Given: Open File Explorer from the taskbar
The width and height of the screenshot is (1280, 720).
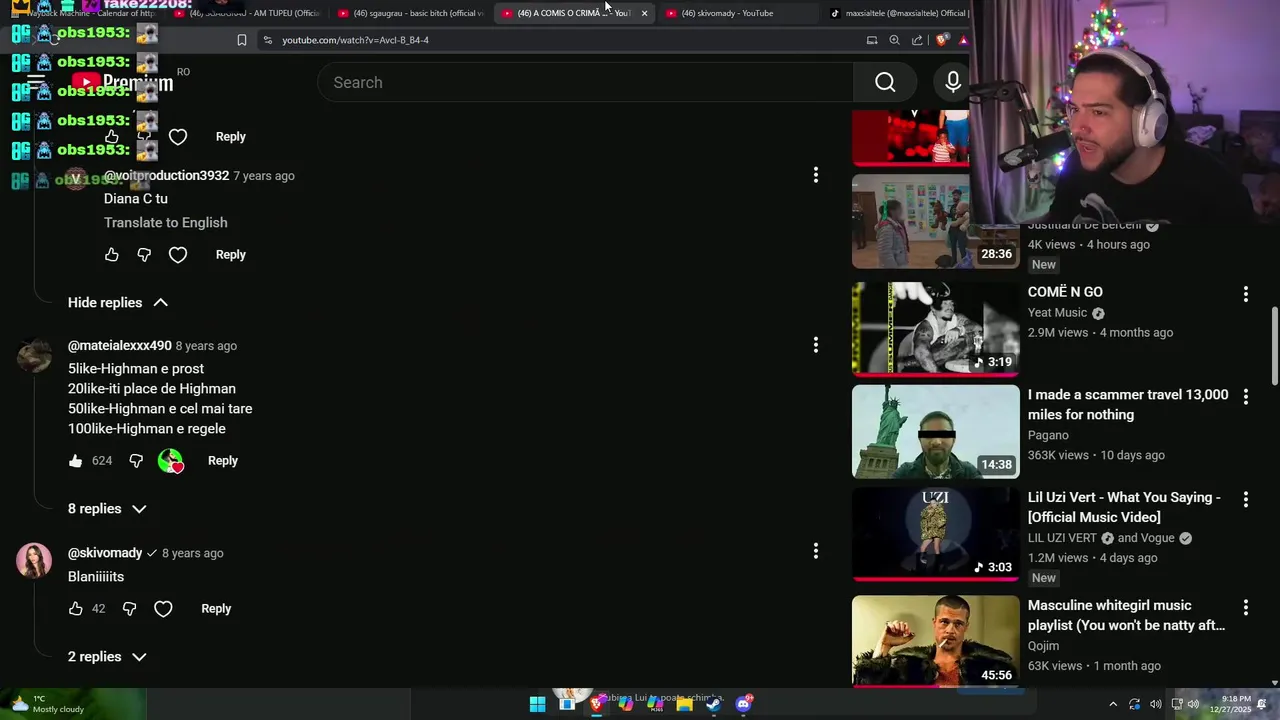Looking at the screenshot, I should pyautogui.click(x=684, y=704).
